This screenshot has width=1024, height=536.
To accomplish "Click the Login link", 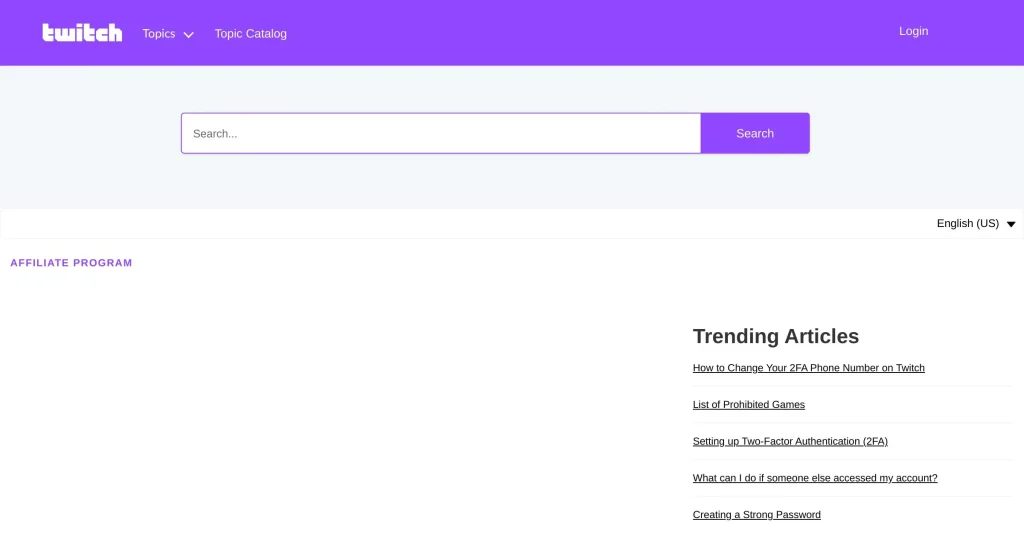I will (x=914, y=31).
